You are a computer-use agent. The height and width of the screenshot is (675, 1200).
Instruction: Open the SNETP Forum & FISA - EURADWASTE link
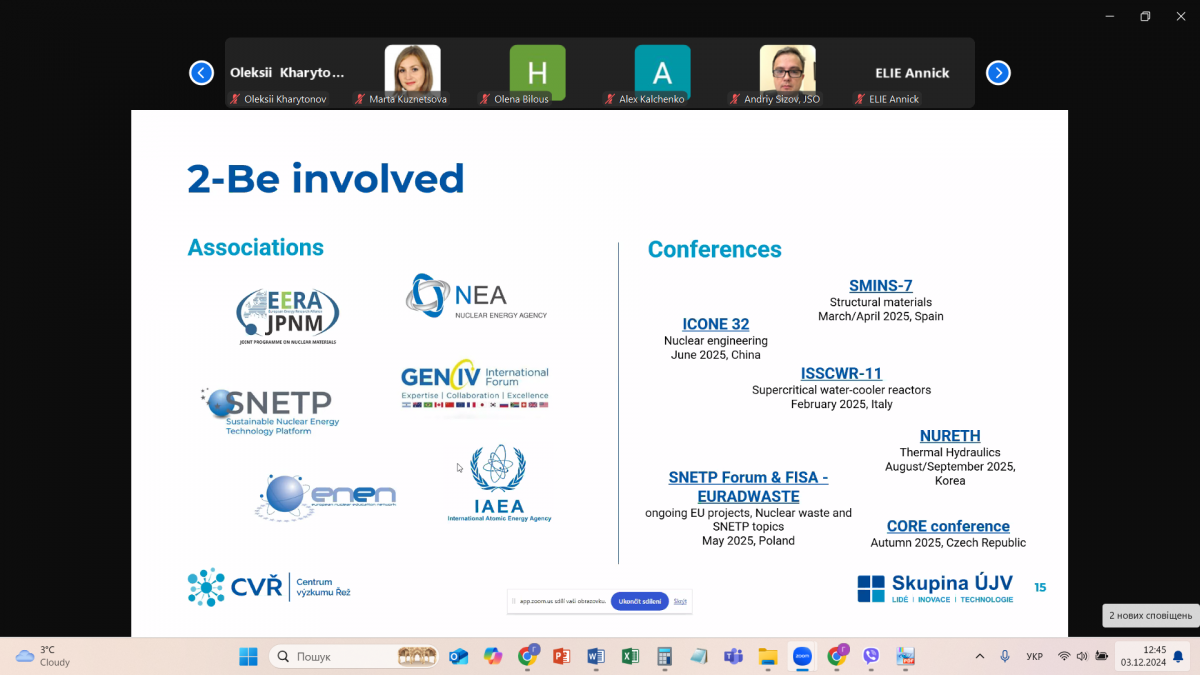point(748,487)
